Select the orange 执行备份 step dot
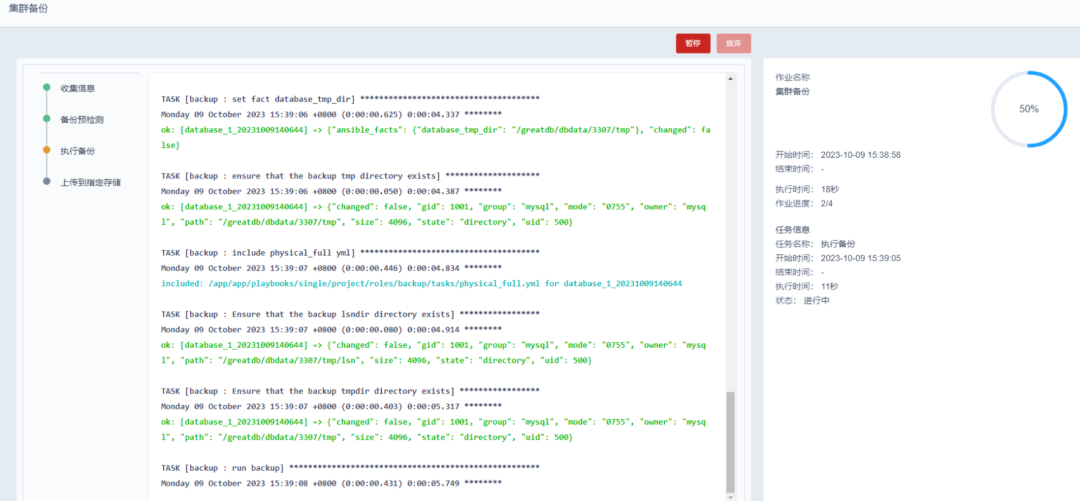The image size is (1080, 501). coord(46,150)
